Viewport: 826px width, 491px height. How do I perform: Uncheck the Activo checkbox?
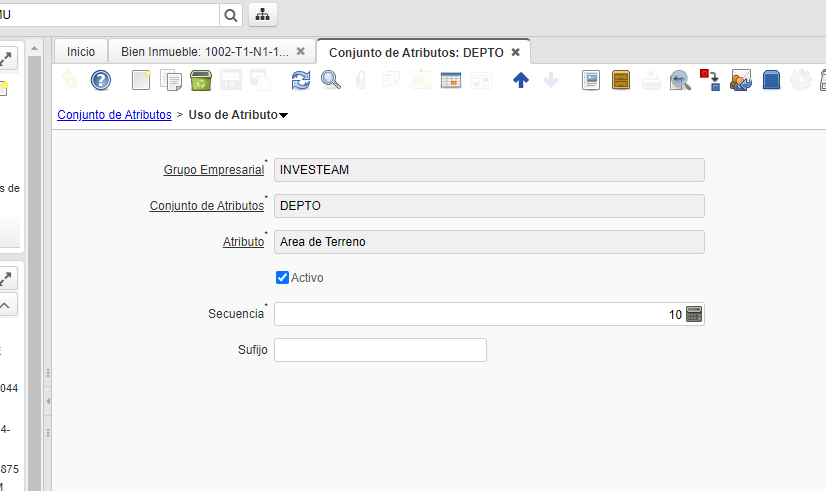tap(282, 277)
